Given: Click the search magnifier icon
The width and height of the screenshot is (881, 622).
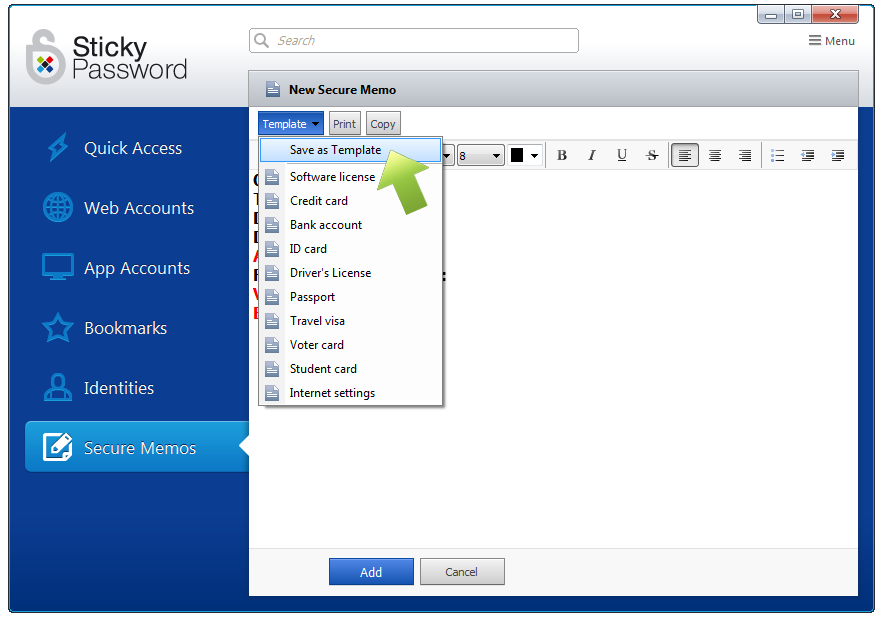Looking at the screenshot, I should [x=261, y=40].
